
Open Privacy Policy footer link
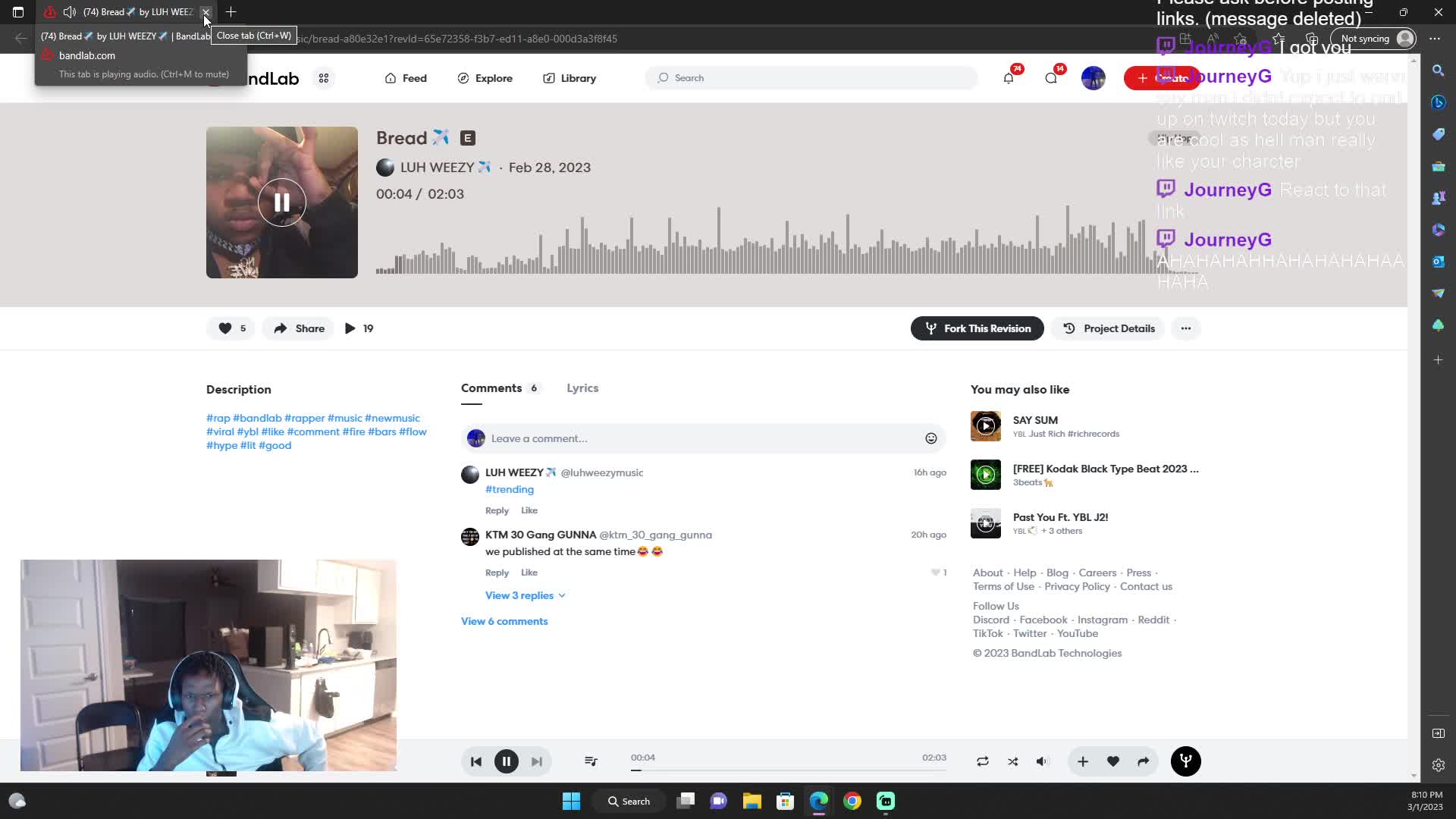1077,587
